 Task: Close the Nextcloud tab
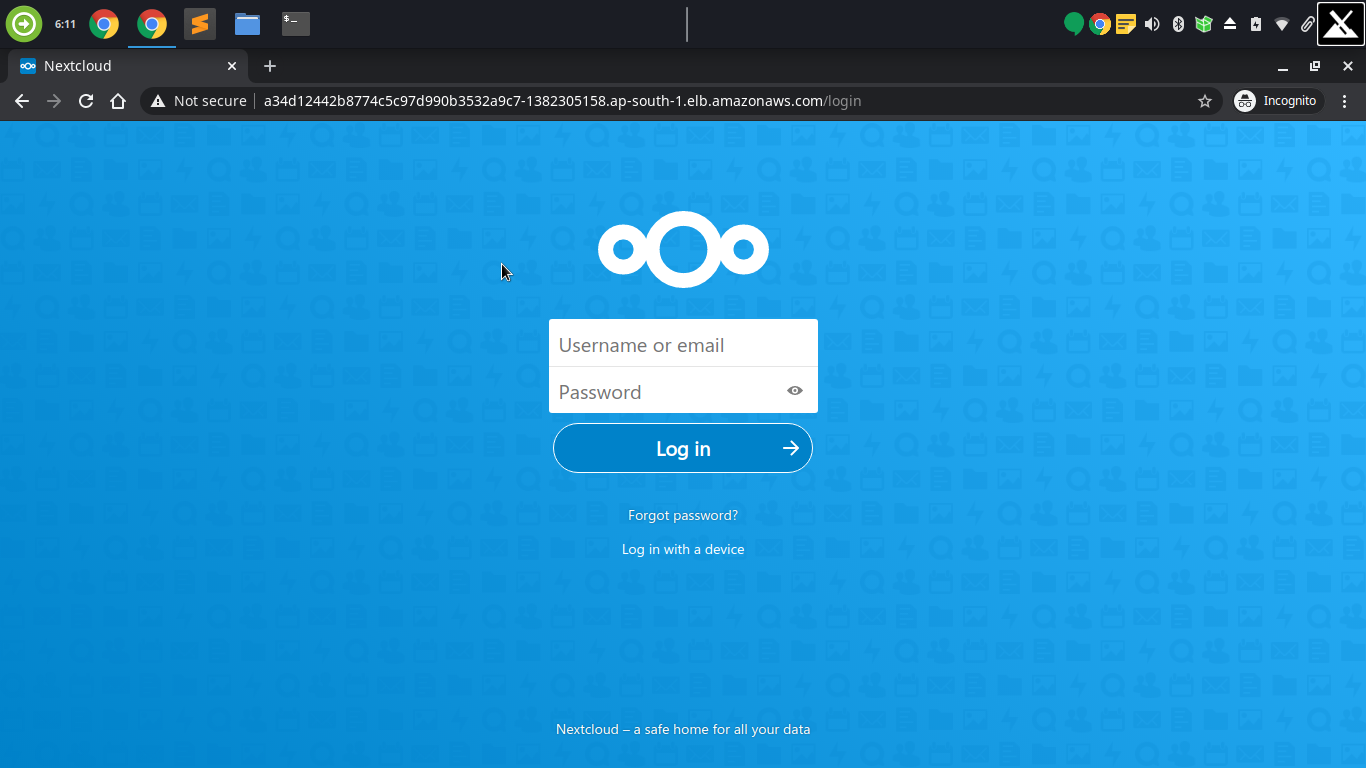[232, 66]
